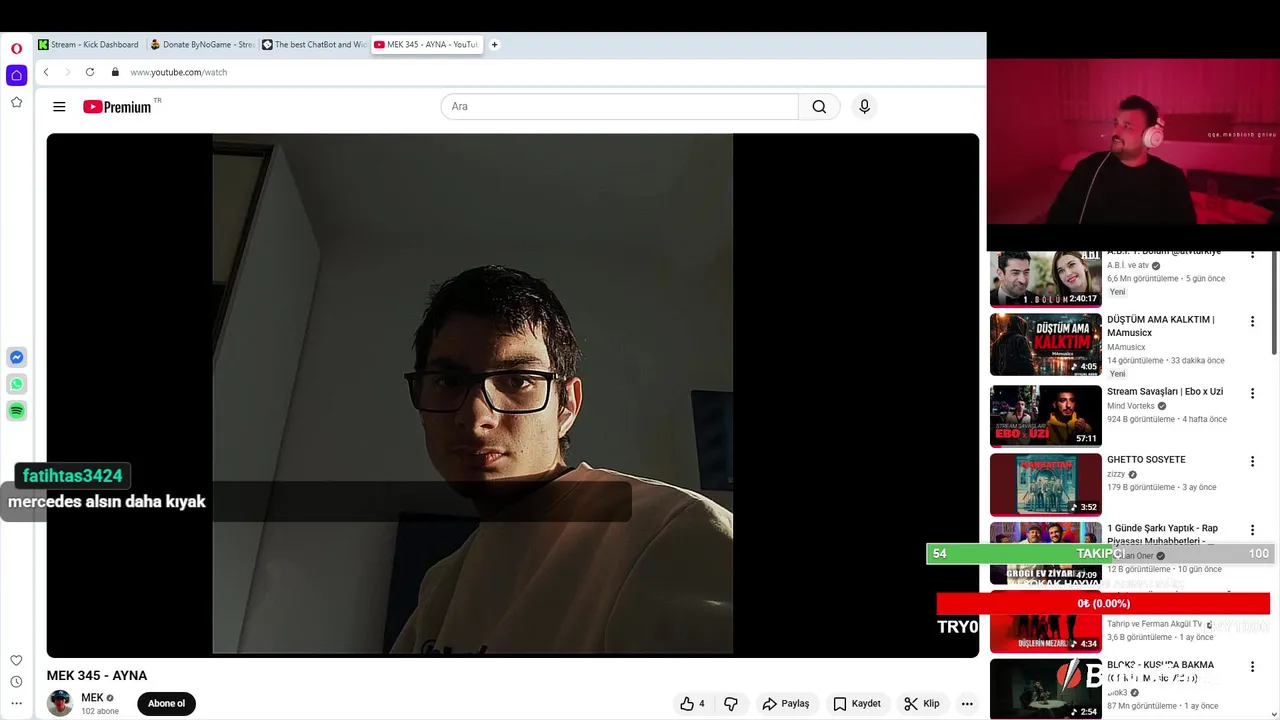Create a clip with Klip button
1280x720 pixels.
922,704
